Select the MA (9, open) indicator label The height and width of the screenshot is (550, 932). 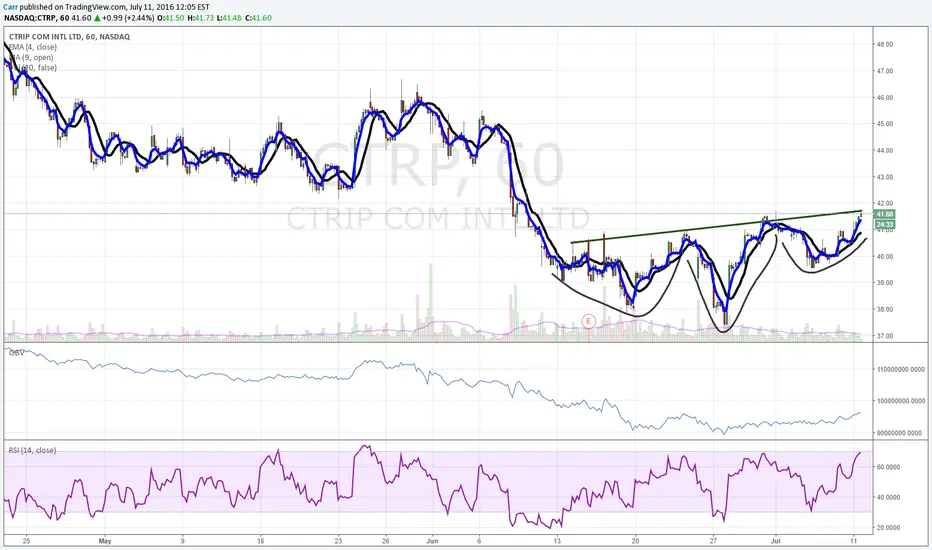pyautogui.click(x=31, y=57)
